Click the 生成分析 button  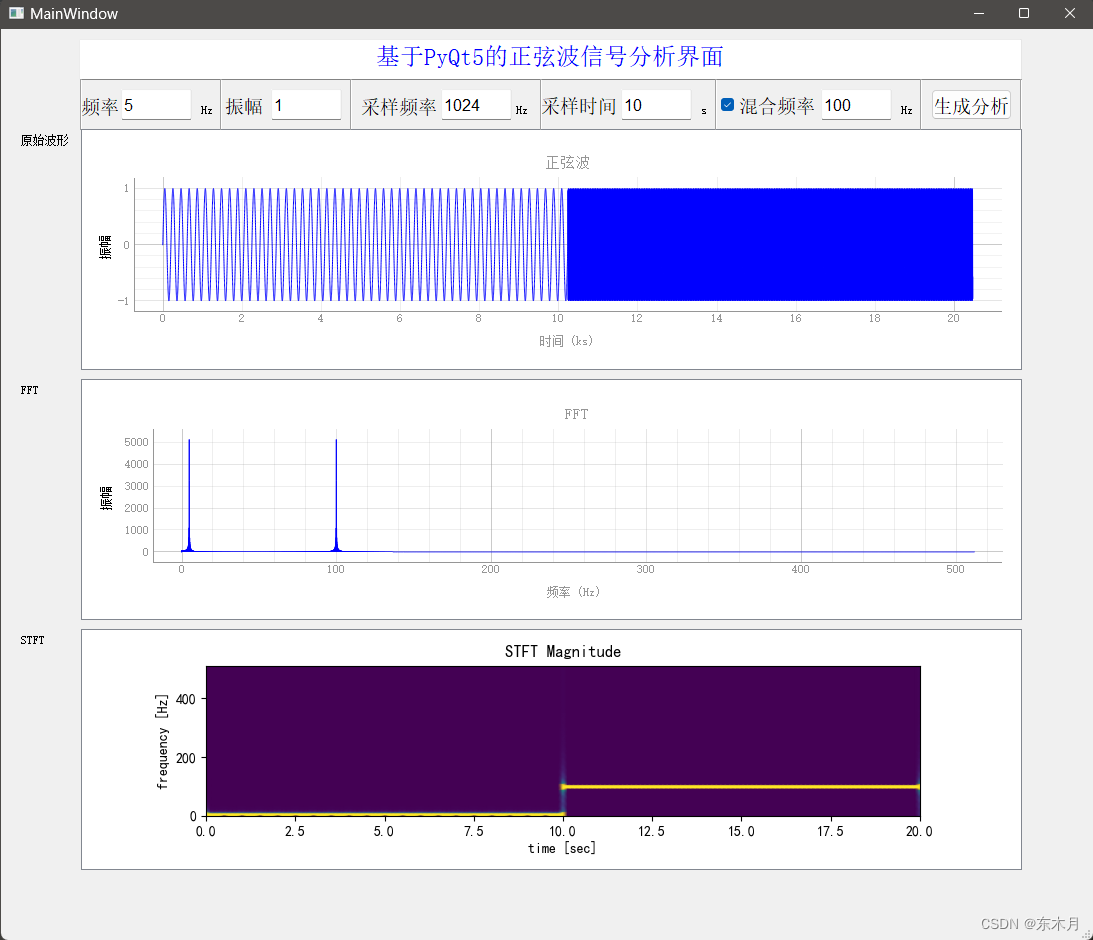click(x=969, y=104)
